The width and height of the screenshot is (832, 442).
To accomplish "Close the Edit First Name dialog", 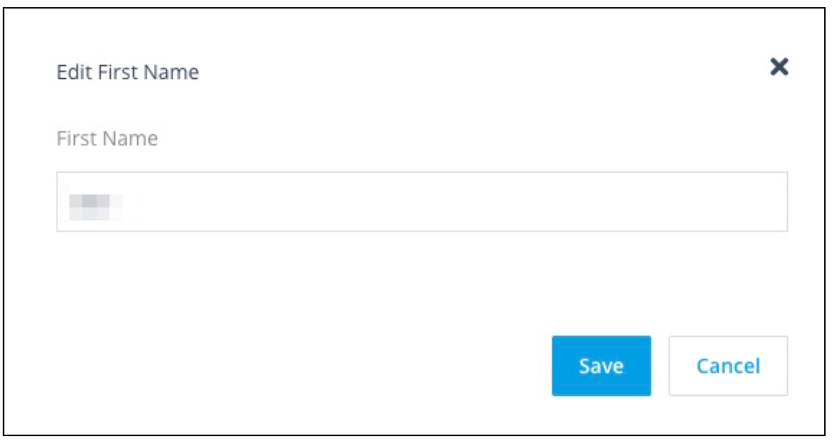I will [x=779, y=67].
